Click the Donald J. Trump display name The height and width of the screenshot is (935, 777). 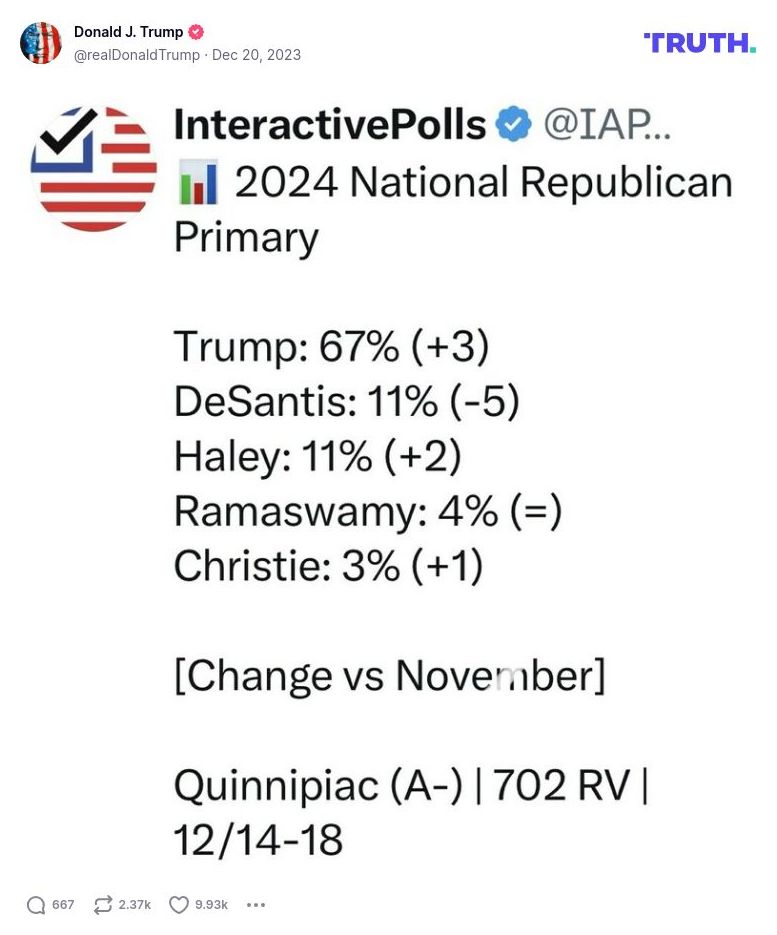coord(128,32)
